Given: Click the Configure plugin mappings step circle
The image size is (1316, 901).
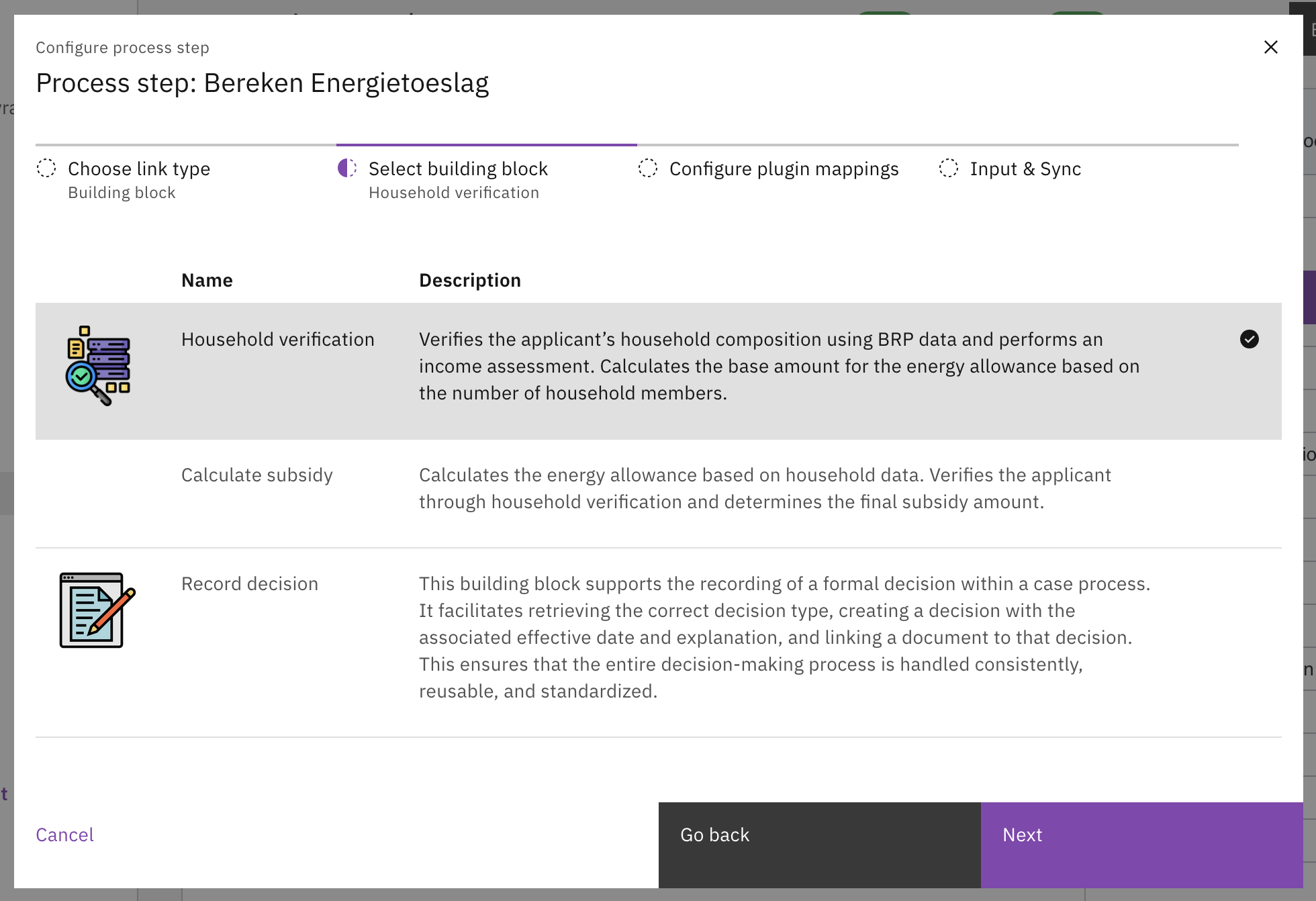Looking at the screenshot, I should pyautogui.click(x=648, y=168).
